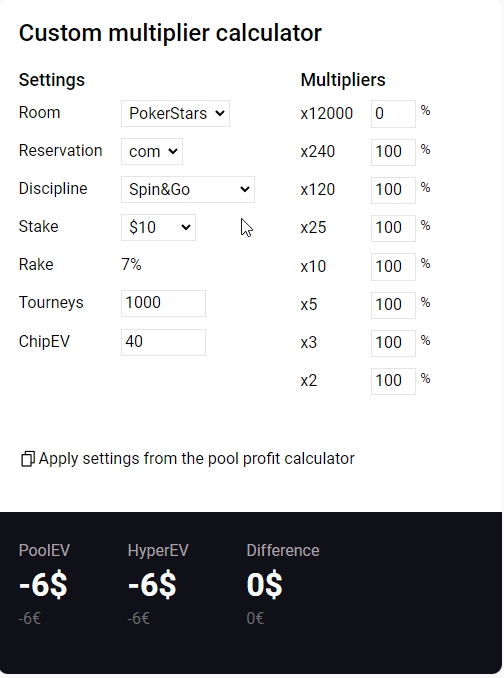
Task: Click the Difference result value
Action: [x=265, y=585]
